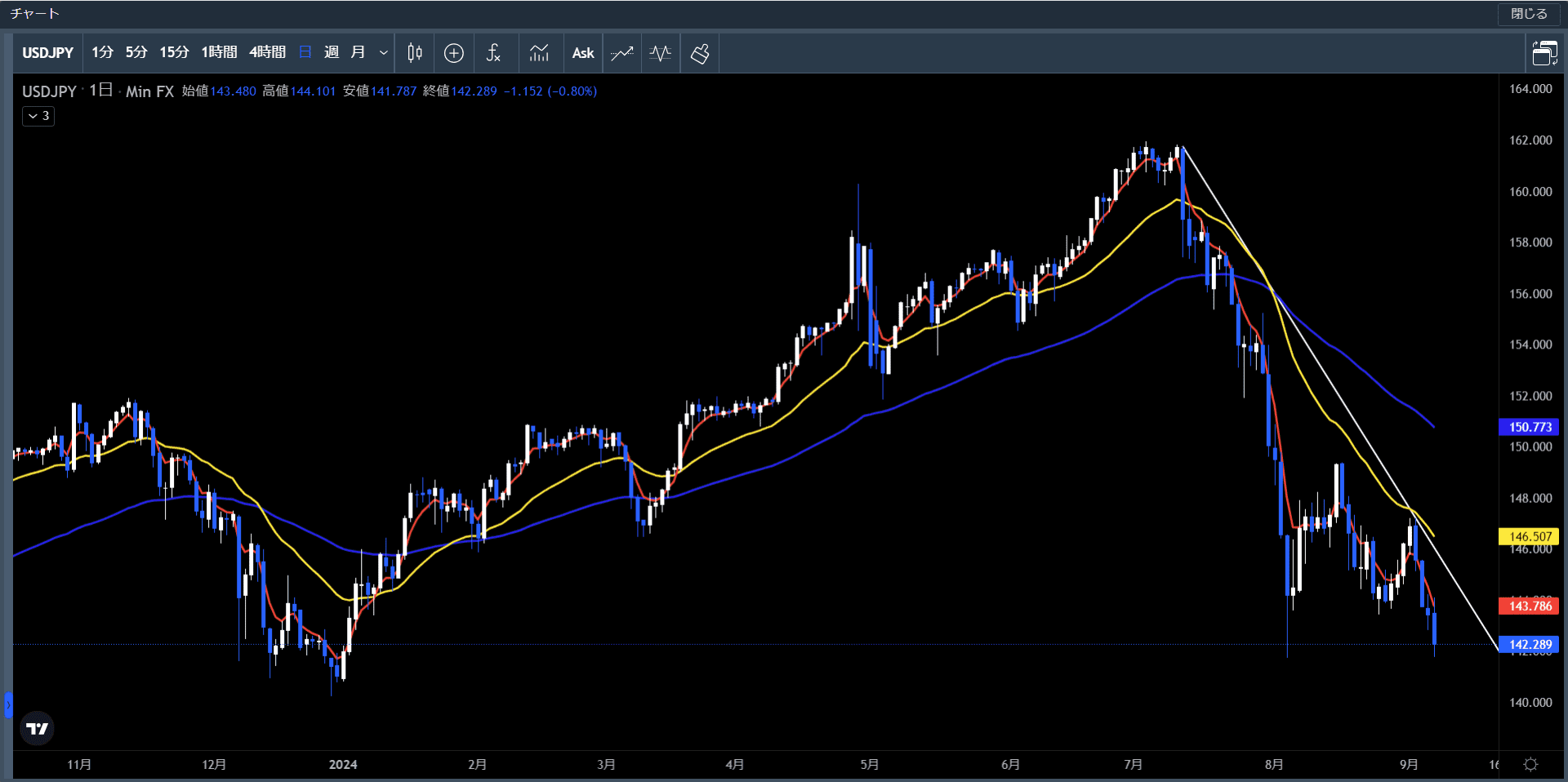Click the USDJPY title in chart legend
1568x782 pixels.
pos(49,91)
